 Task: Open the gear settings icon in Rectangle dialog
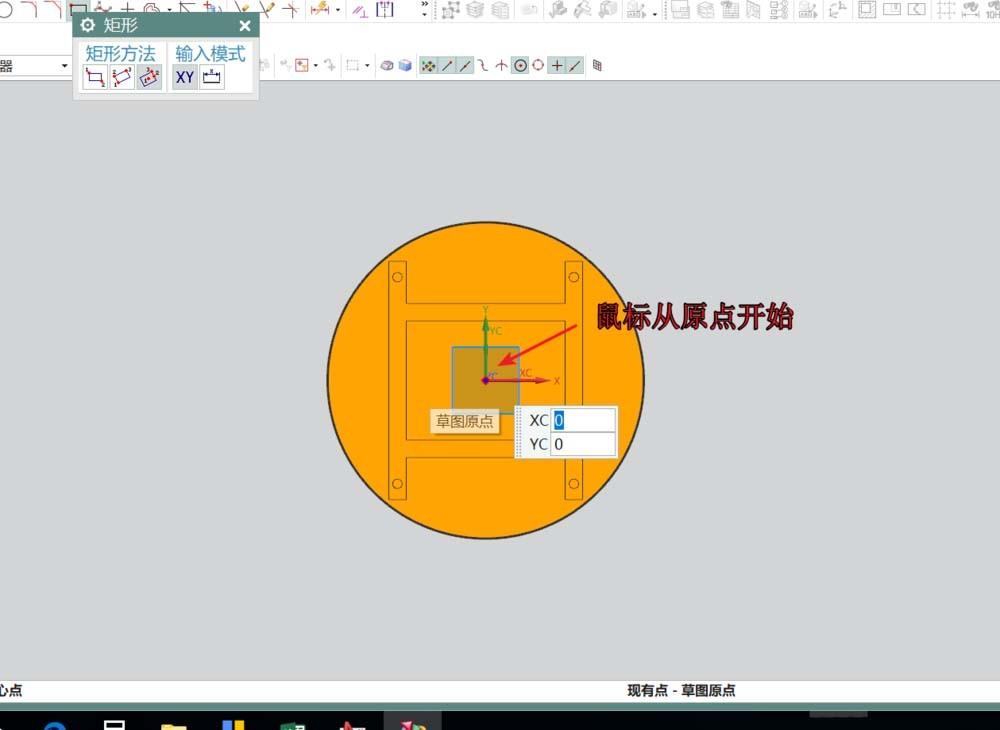coord(87,25)
